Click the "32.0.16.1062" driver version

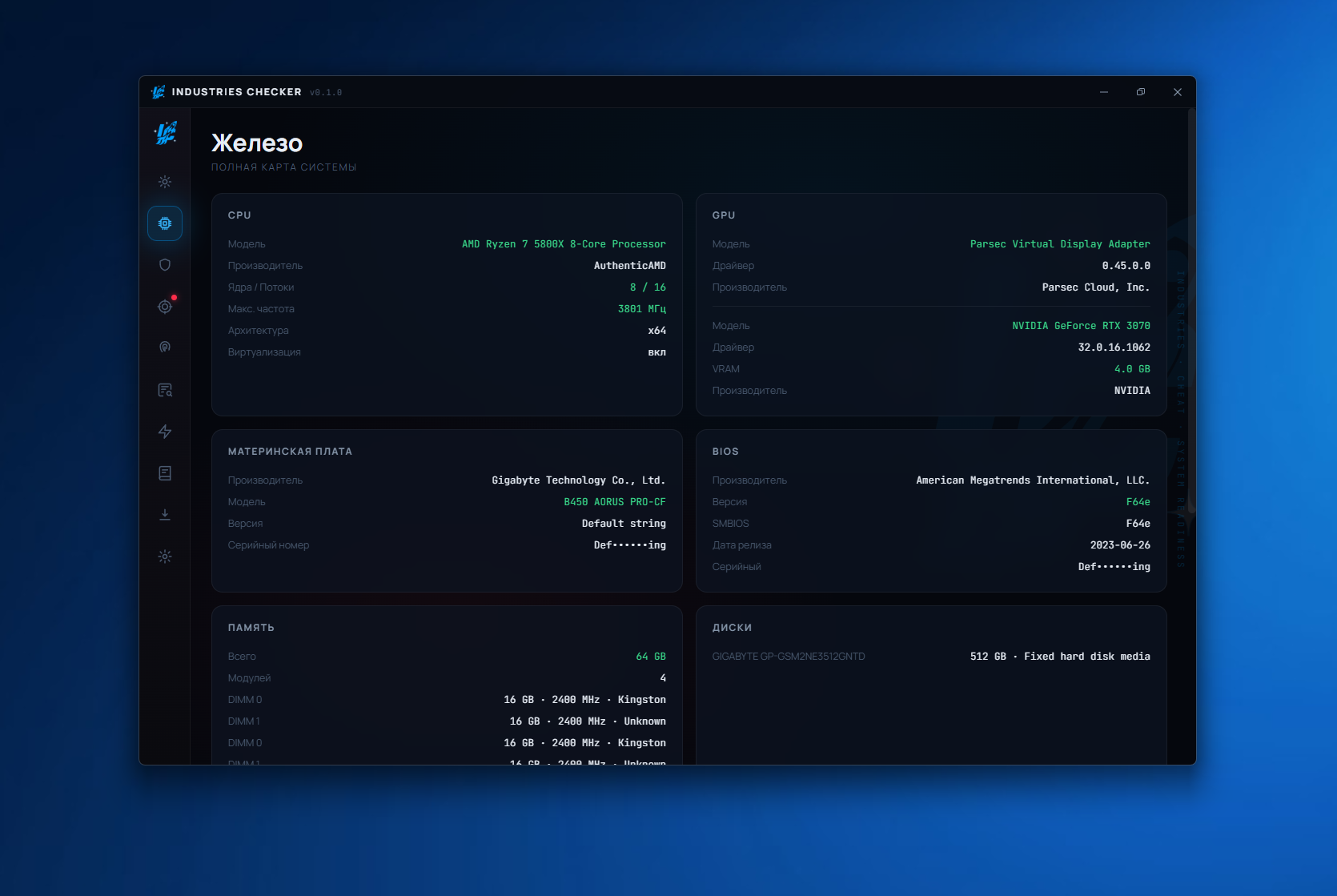pos(1114,348)
